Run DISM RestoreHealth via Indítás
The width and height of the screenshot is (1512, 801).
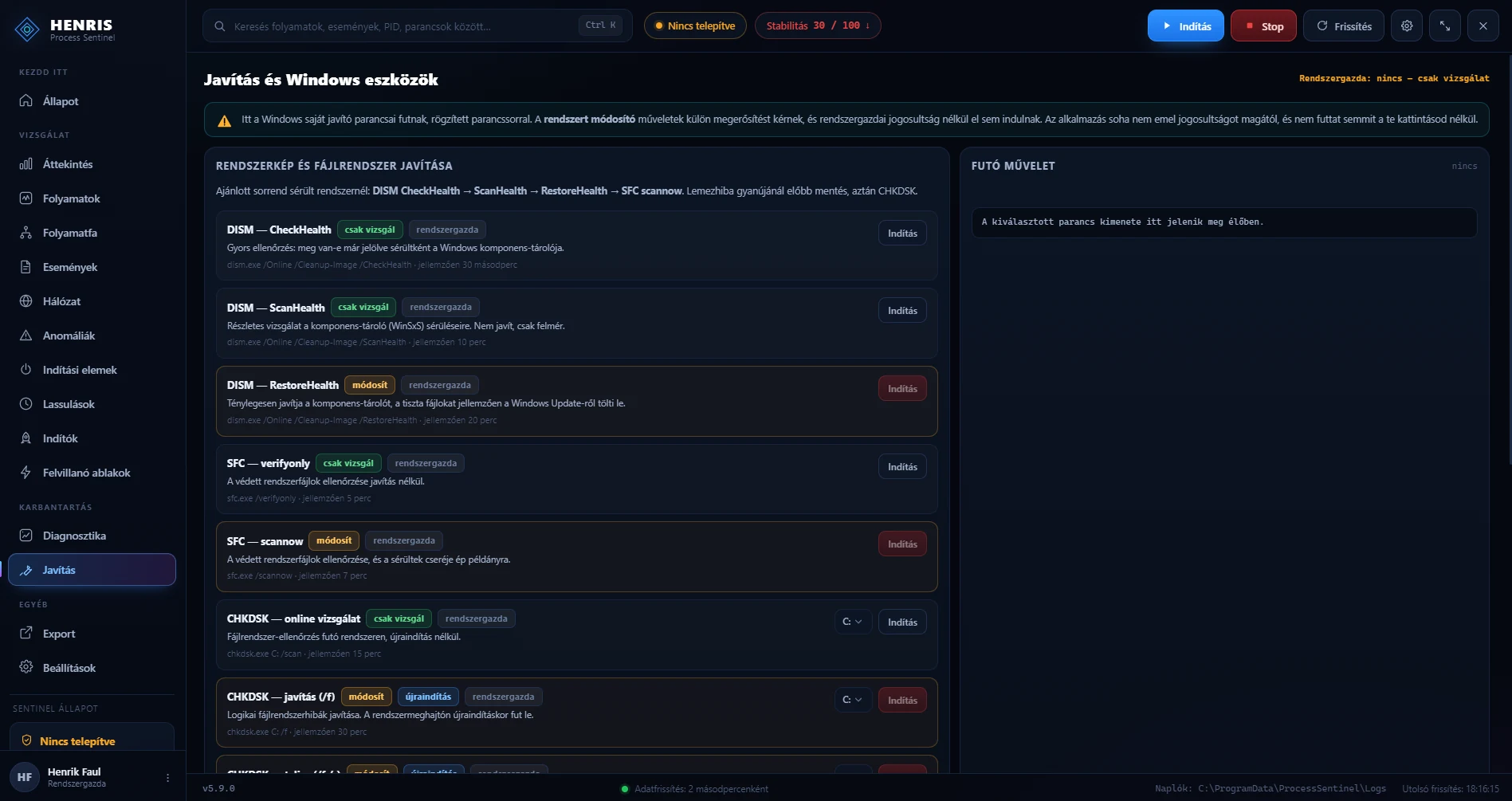point(902,388)
